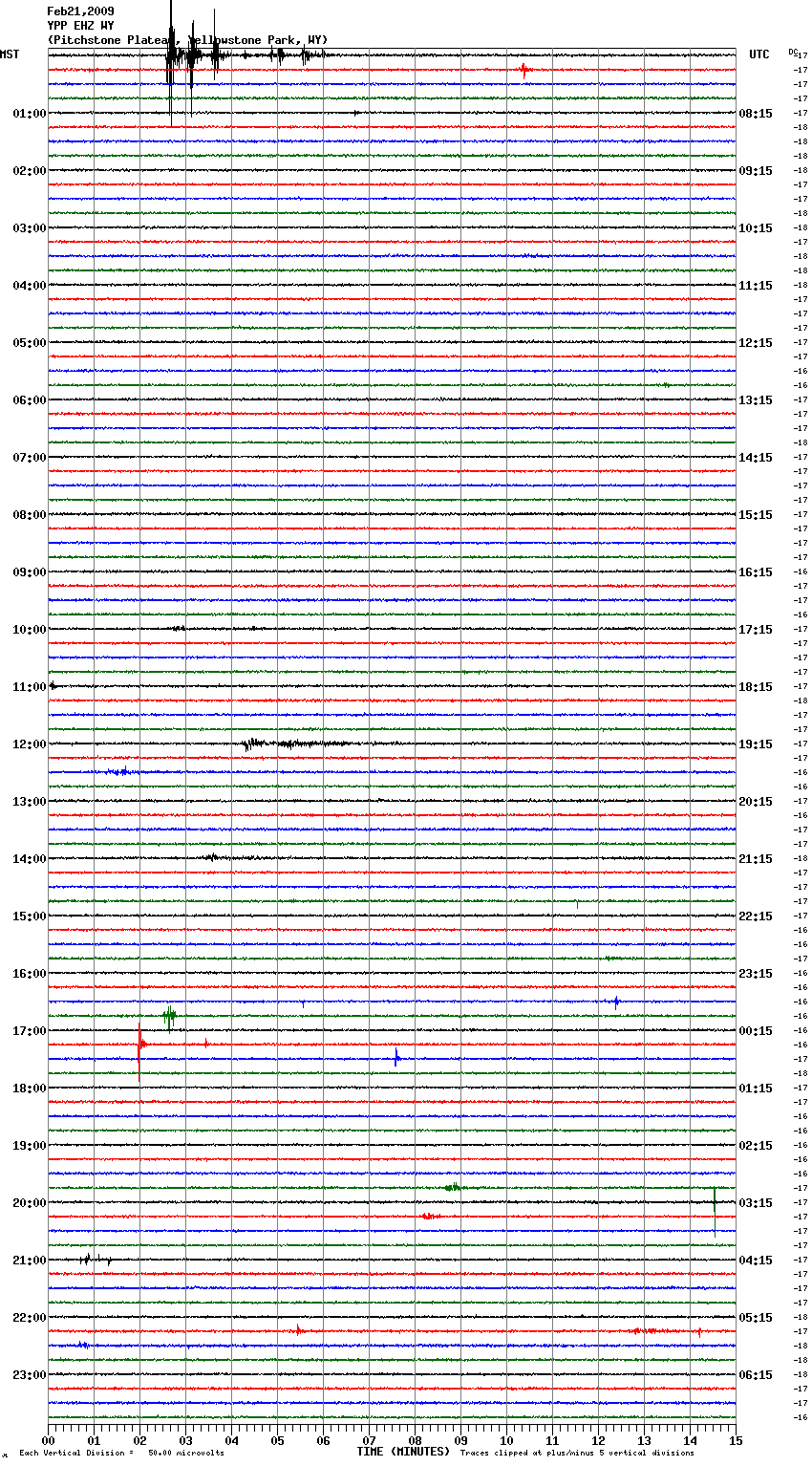
Task: Click the 11:15 UTC time label
Action: point(756,286)
